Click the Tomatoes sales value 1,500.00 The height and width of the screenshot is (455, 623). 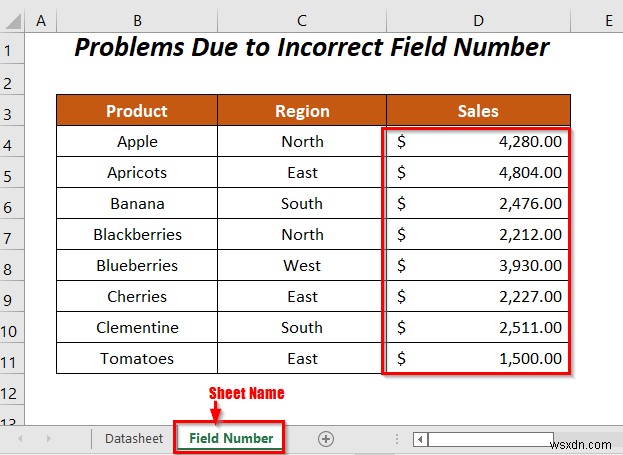pos(478,359)
